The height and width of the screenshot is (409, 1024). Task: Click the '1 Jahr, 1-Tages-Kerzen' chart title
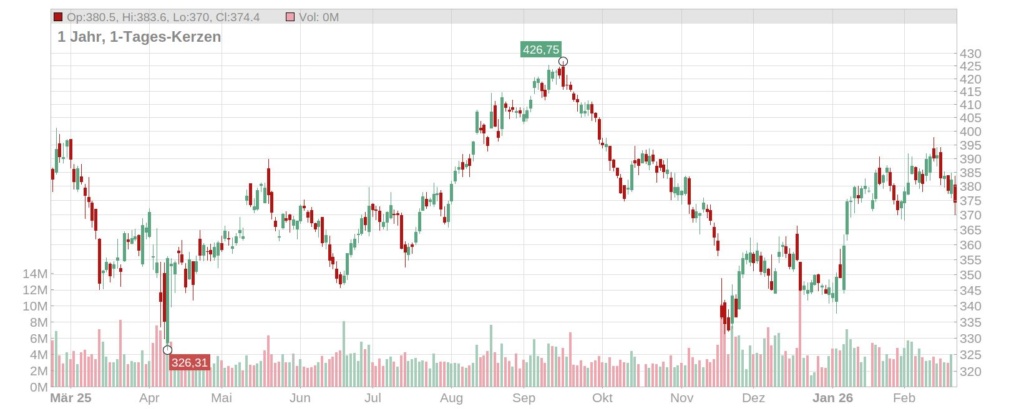pos(139,37)
